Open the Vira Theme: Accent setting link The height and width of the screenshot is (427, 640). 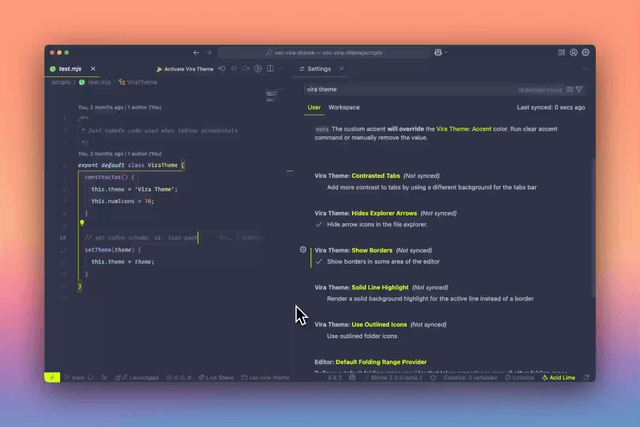[x=464, y=129]
